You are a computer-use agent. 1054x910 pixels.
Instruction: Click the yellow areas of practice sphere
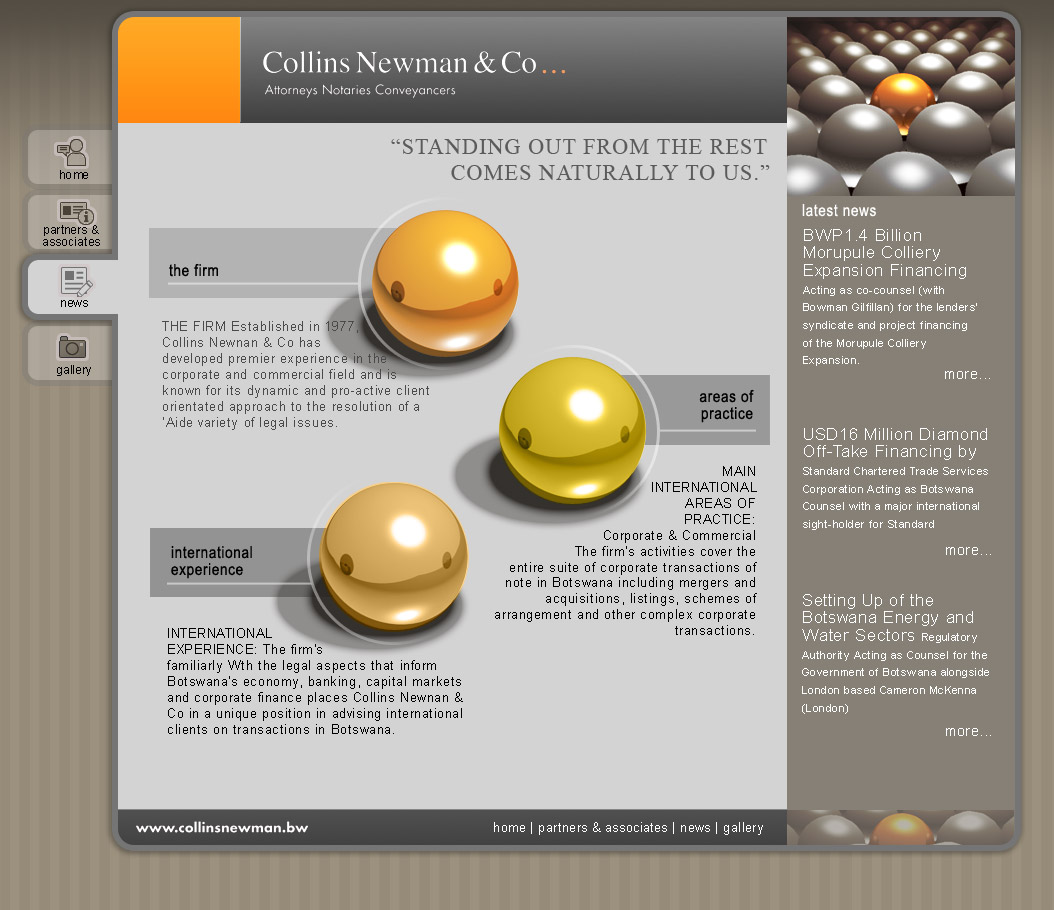click(x=572, y=429)
